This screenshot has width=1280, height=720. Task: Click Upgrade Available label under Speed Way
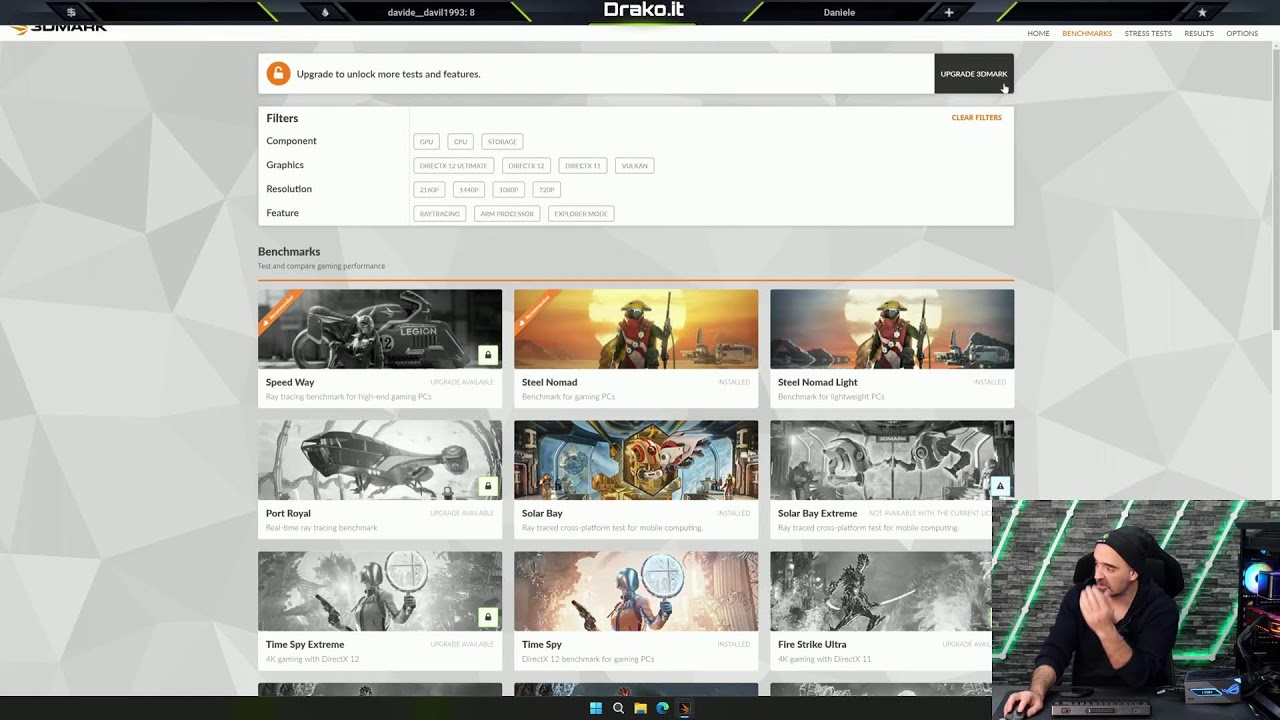tap(462, 382)
